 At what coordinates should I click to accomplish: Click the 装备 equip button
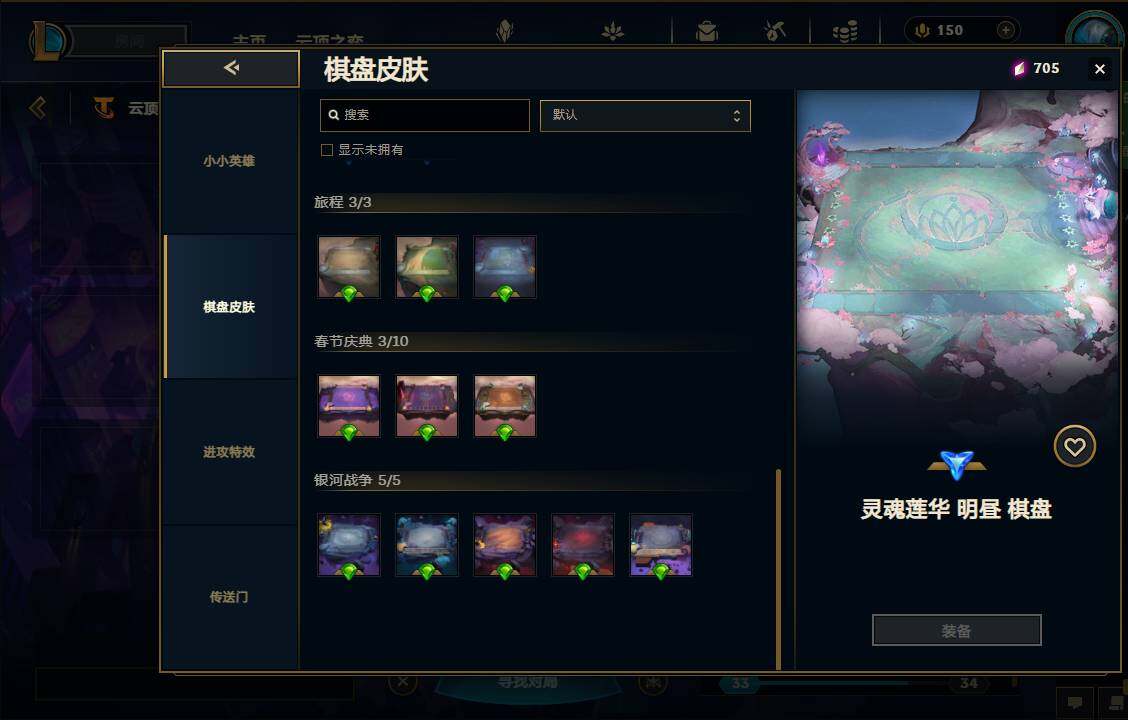click(x=956, y=630)
